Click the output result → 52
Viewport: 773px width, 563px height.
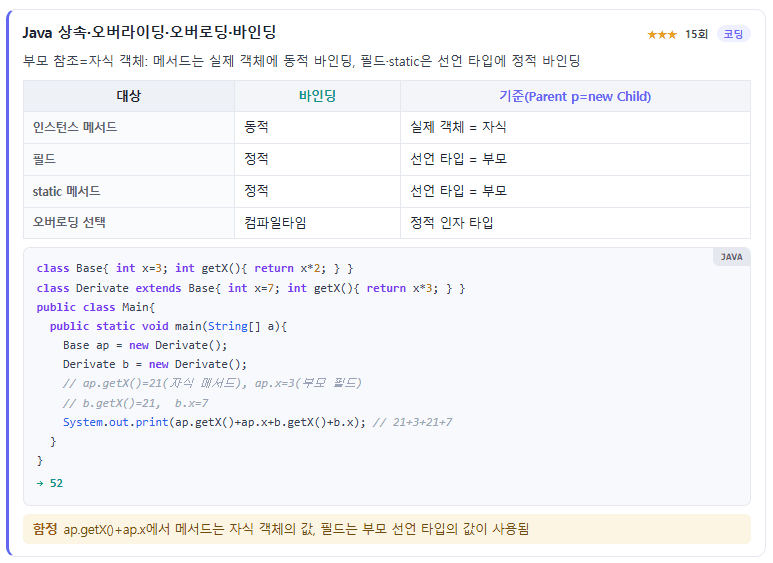click(50, 483)
